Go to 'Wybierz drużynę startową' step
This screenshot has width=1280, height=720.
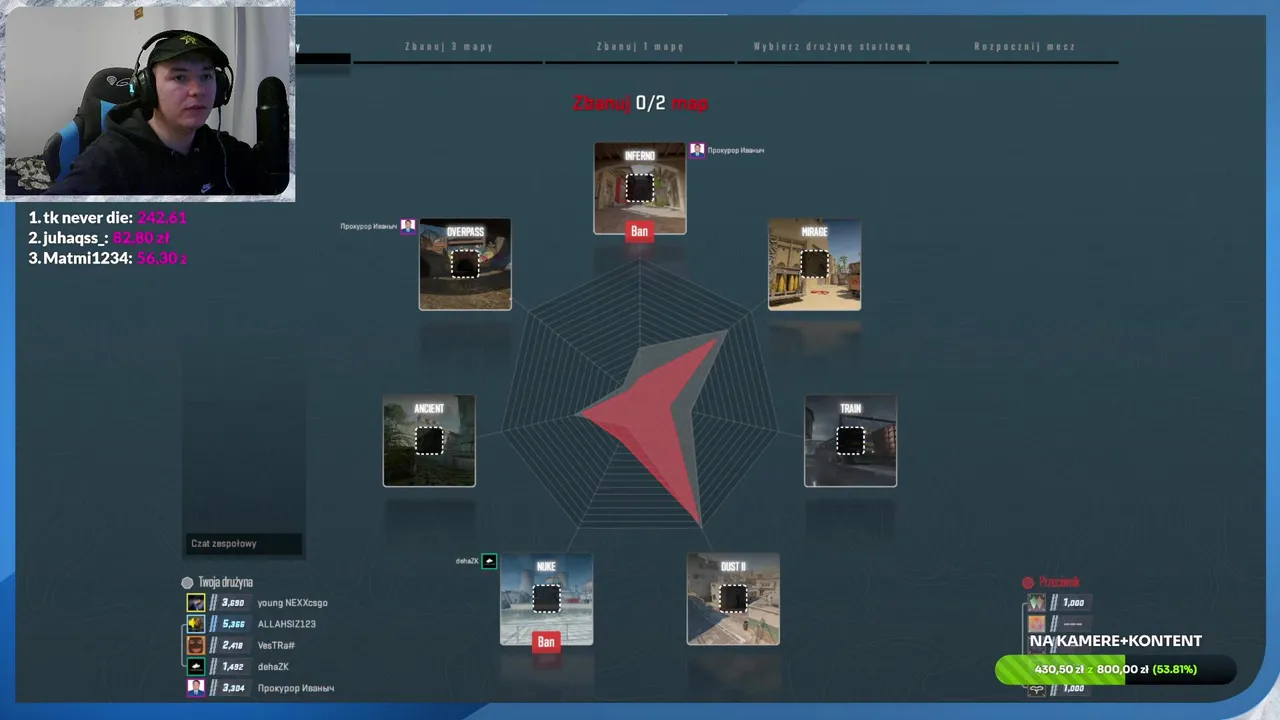832,47
